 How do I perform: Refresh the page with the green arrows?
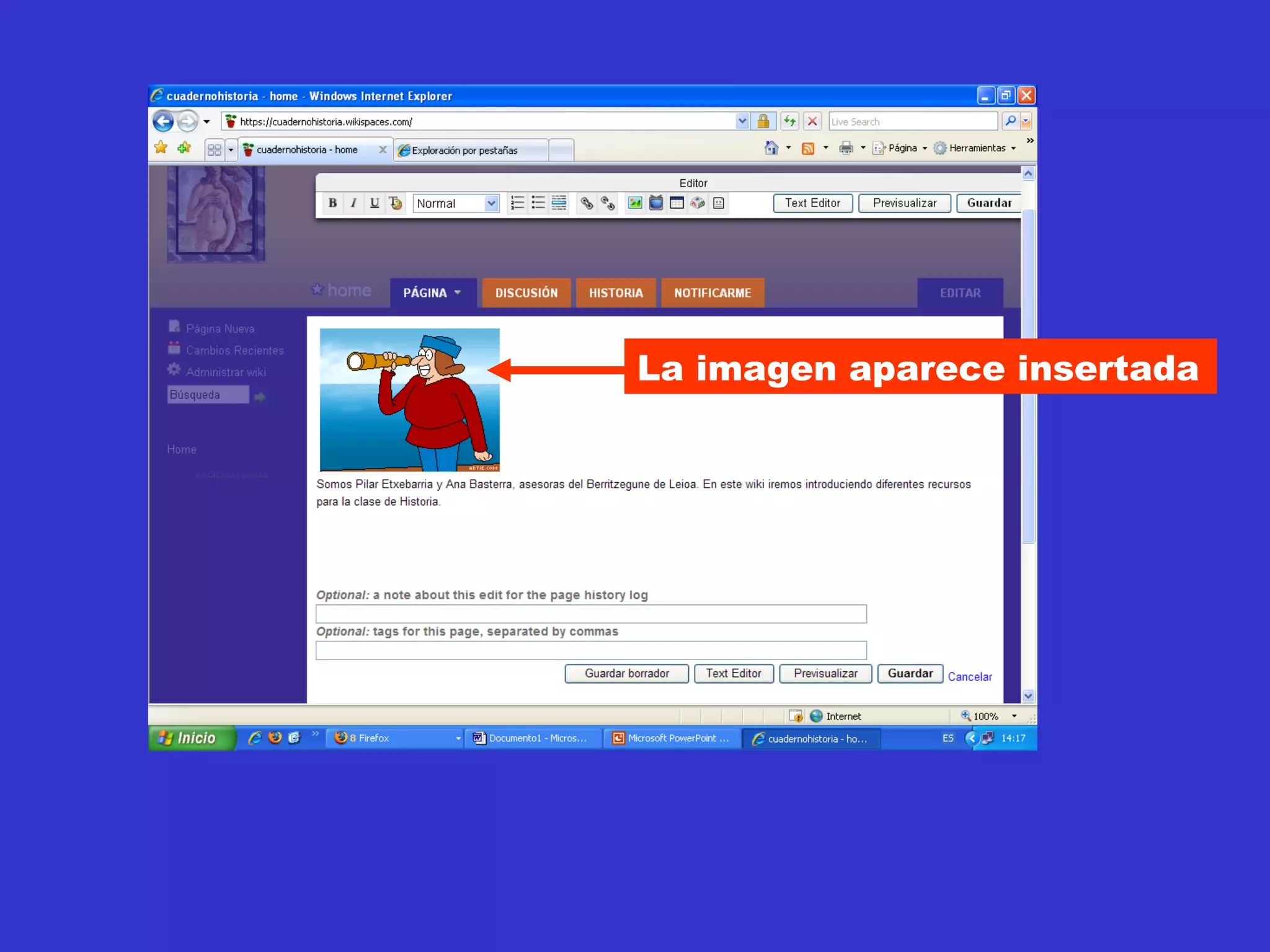pos(789,121)
